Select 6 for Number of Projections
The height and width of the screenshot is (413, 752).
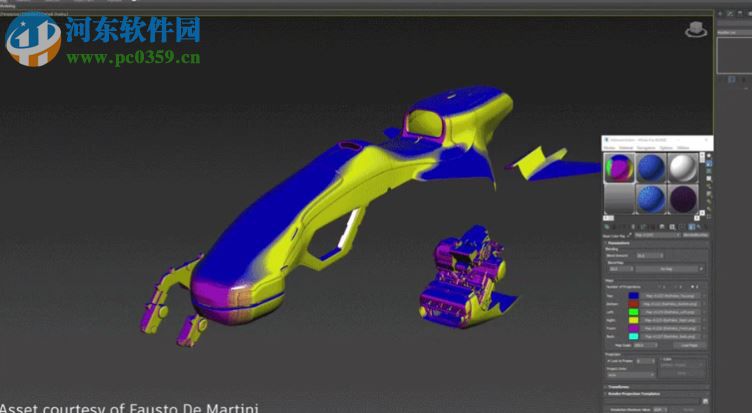pos(692,286)
